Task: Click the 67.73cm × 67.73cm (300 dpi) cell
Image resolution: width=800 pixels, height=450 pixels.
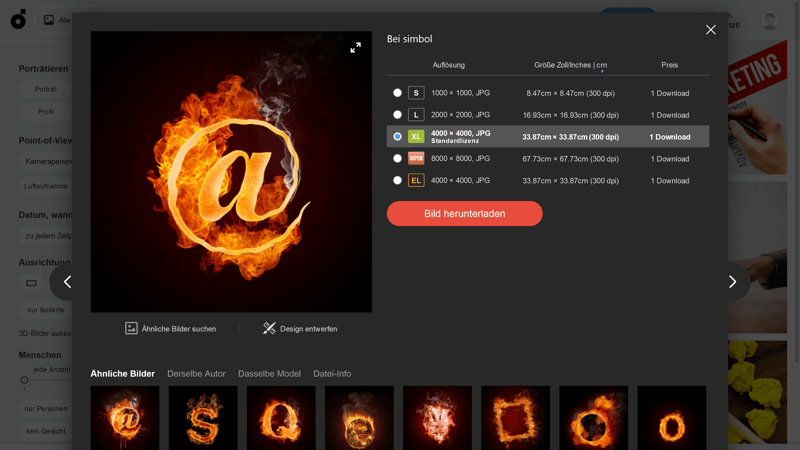Action: point(570,159)
